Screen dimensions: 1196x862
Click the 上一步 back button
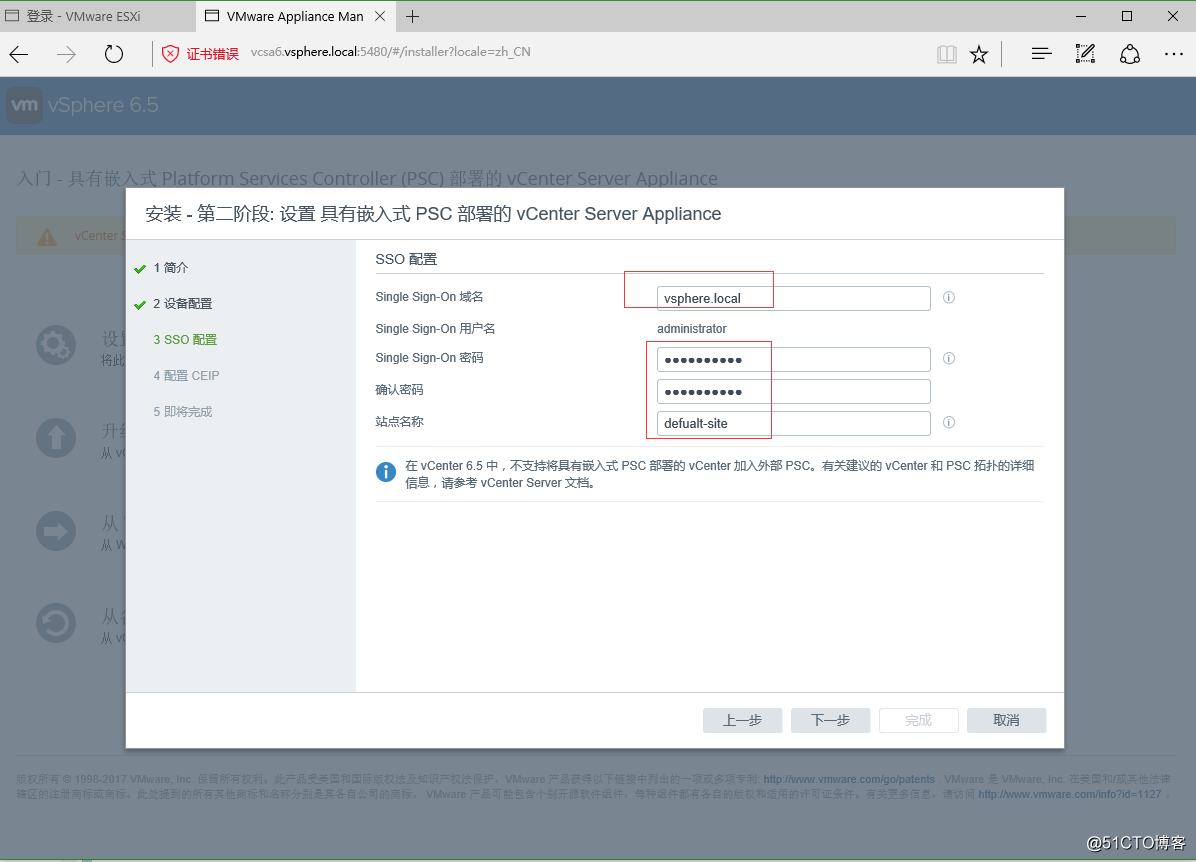[x=742, y=720]
